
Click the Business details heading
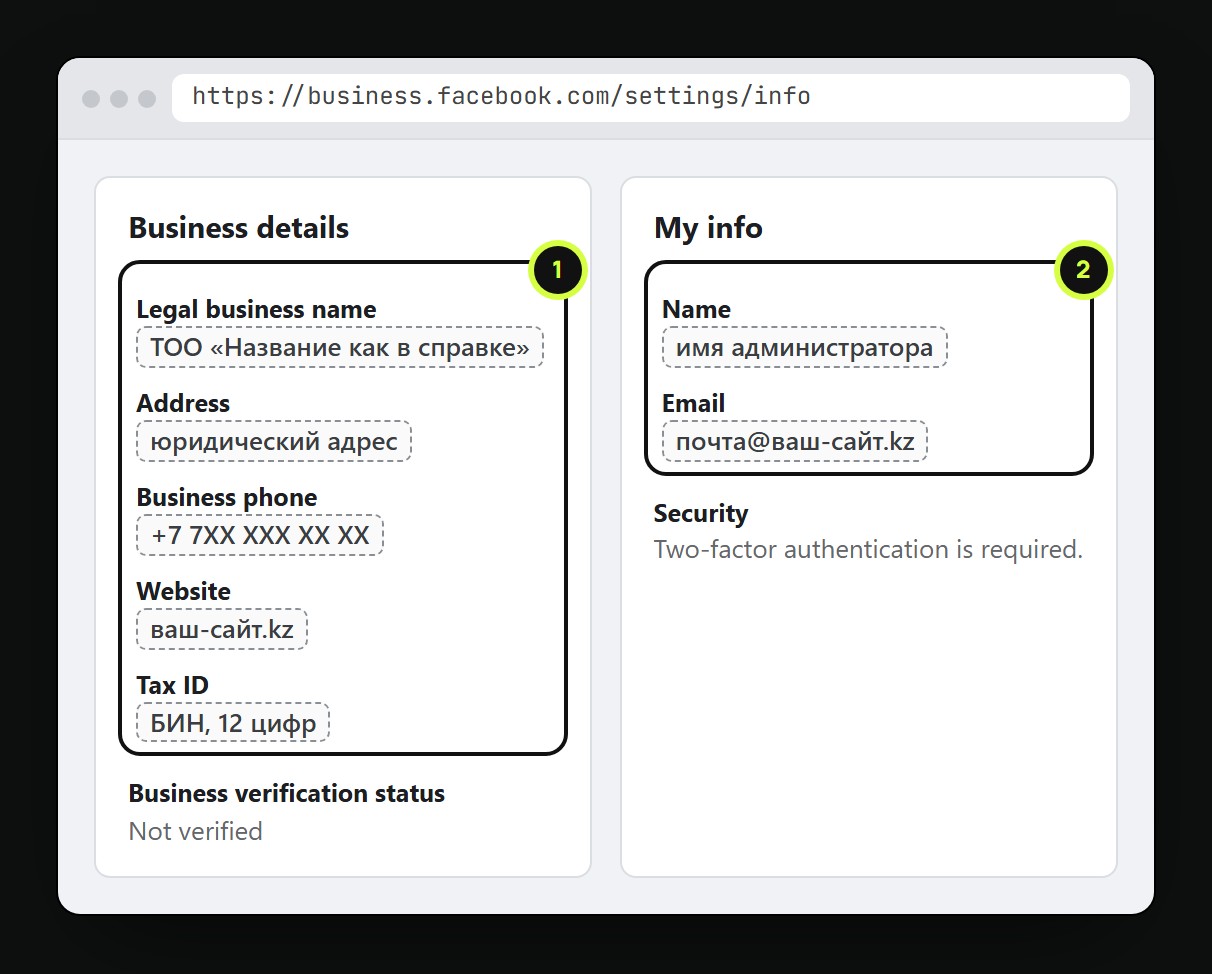pyautogui.click(x=239, y=228)
